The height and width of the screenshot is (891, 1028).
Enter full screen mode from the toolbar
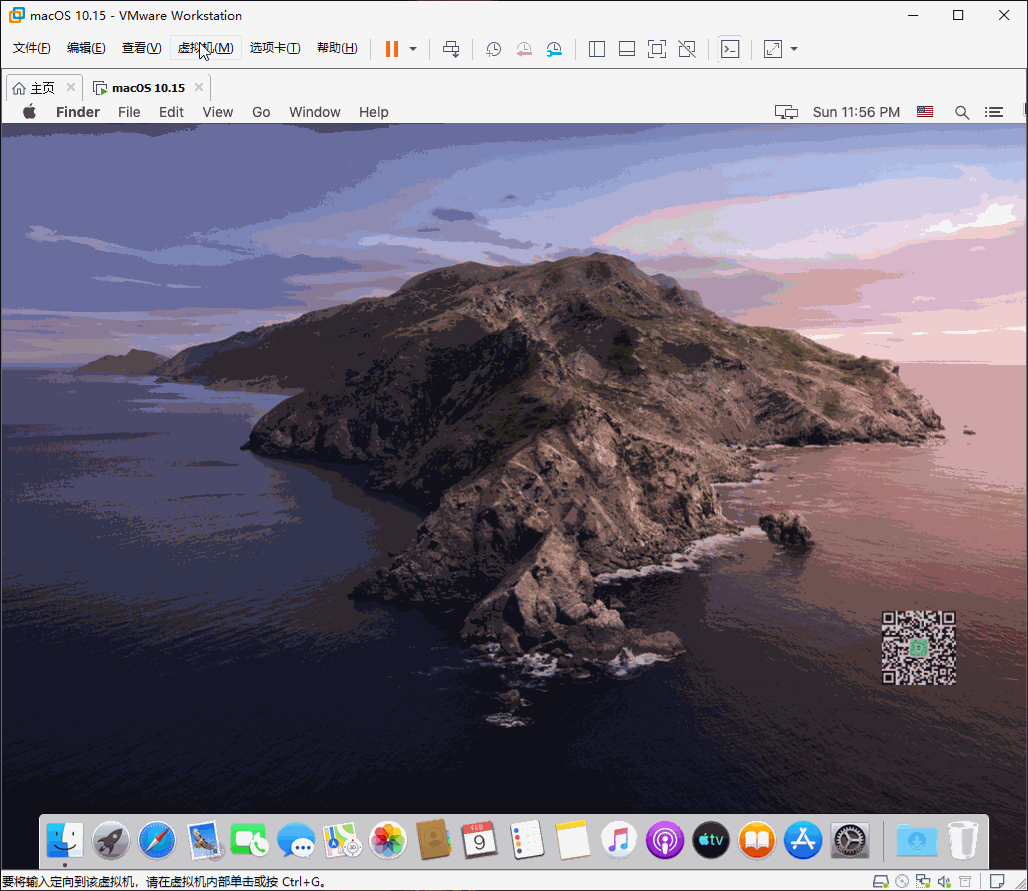(656, 49)
